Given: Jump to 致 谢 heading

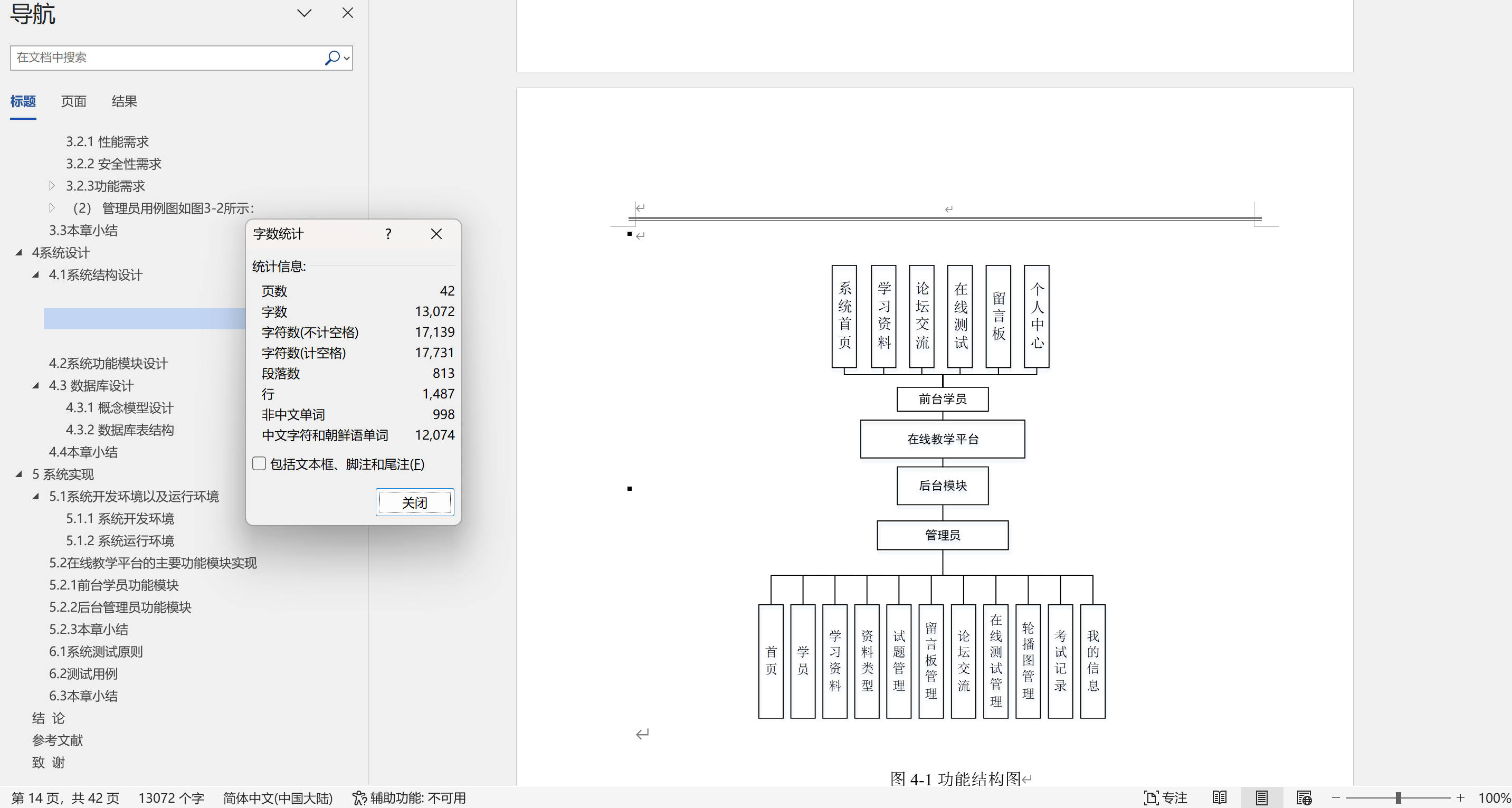Looking at the screenshot, I should pyautogui.click(x=48, y=762).
